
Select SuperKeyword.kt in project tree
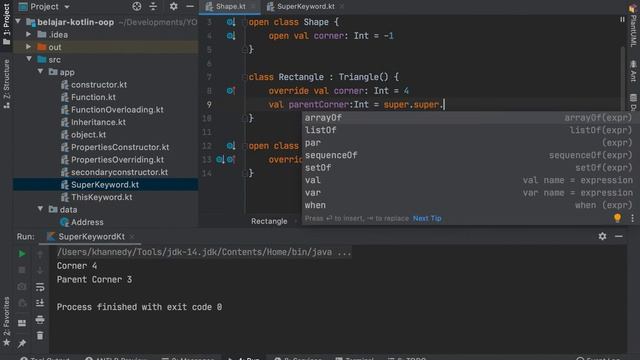click(104, 184)
